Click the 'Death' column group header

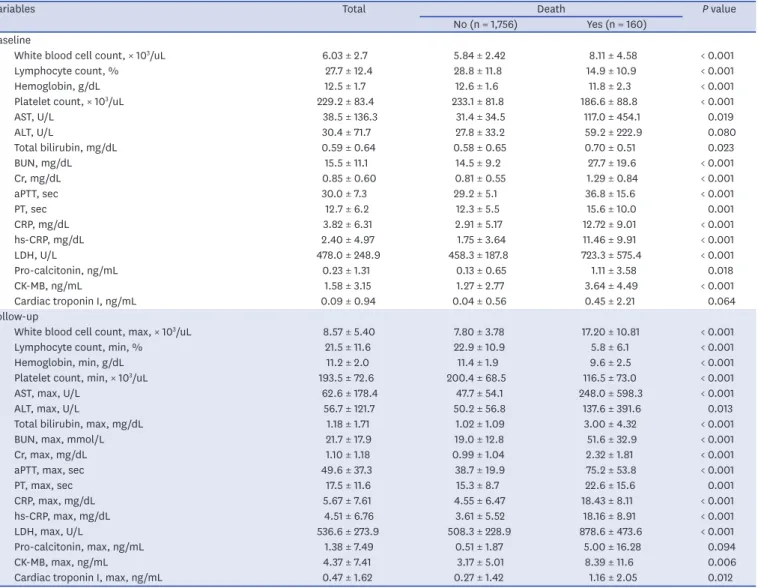coord(551,9)
